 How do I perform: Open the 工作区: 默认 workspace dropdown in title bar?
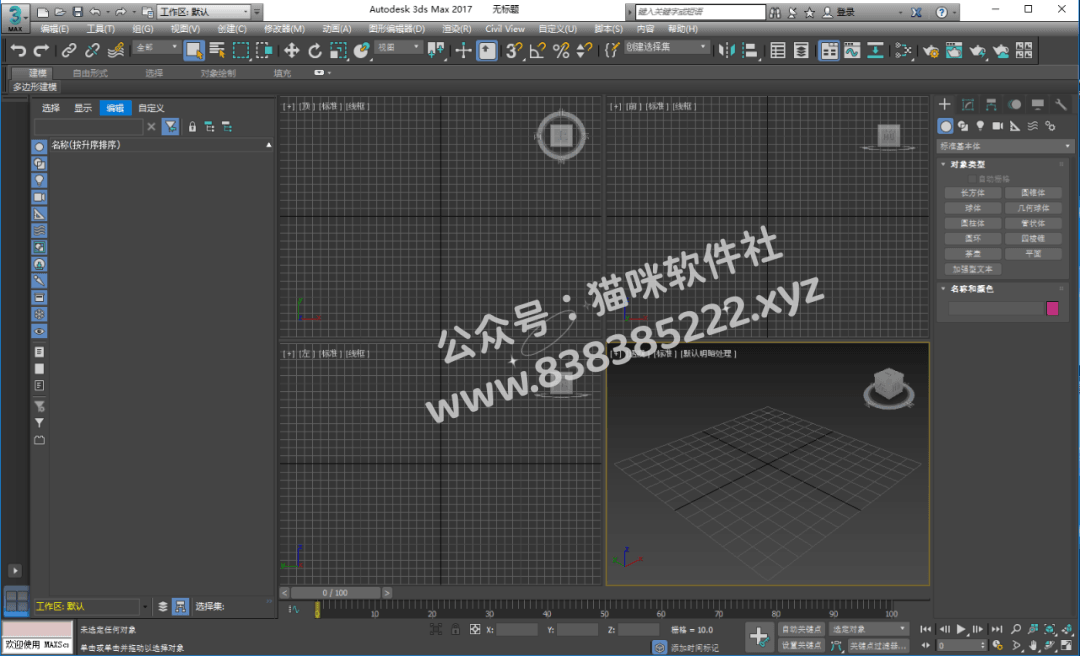point(204,12)
